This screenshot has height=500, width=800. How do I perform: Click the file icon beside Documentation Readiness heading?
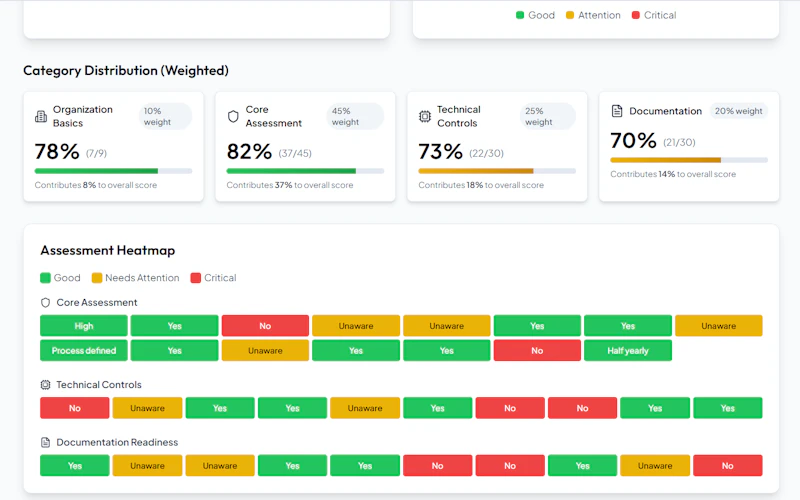45,442
